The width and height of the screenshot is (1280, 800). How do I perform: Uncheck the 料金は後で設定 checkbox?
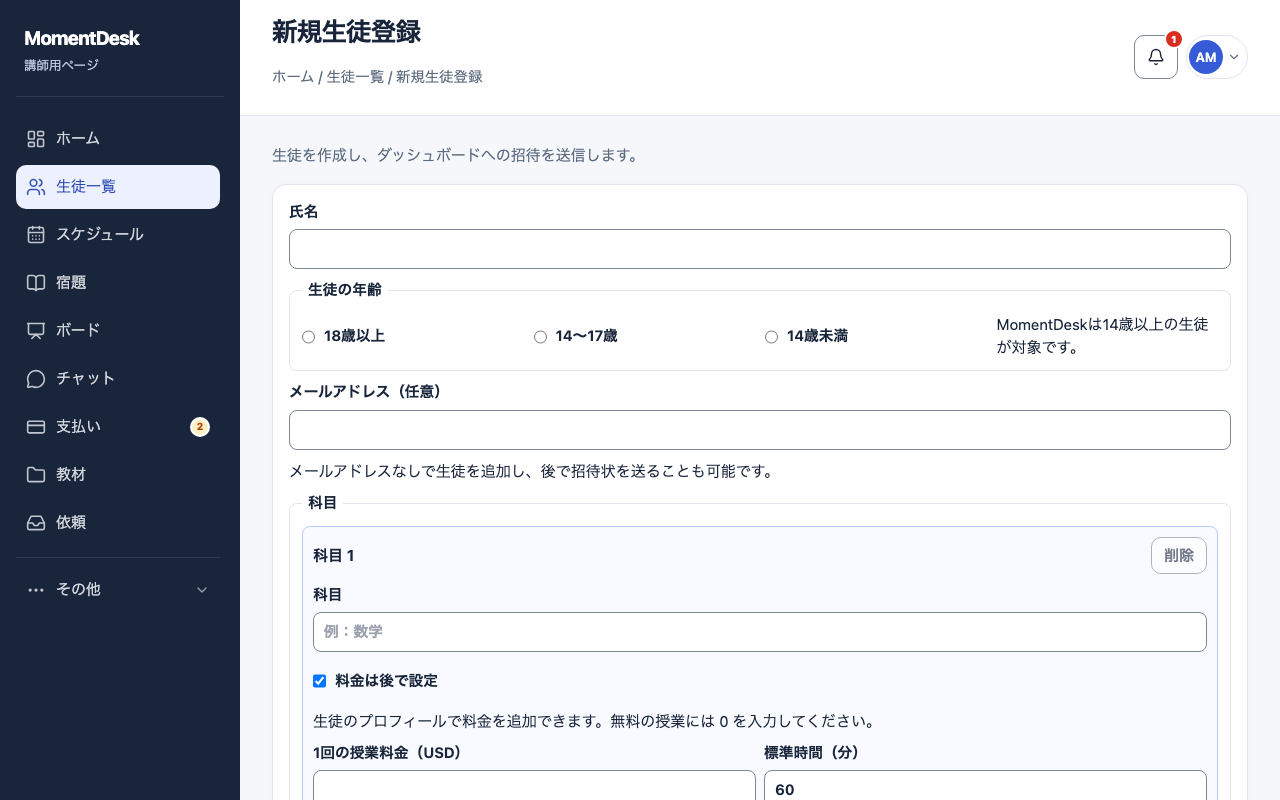(x=320, y=681)
